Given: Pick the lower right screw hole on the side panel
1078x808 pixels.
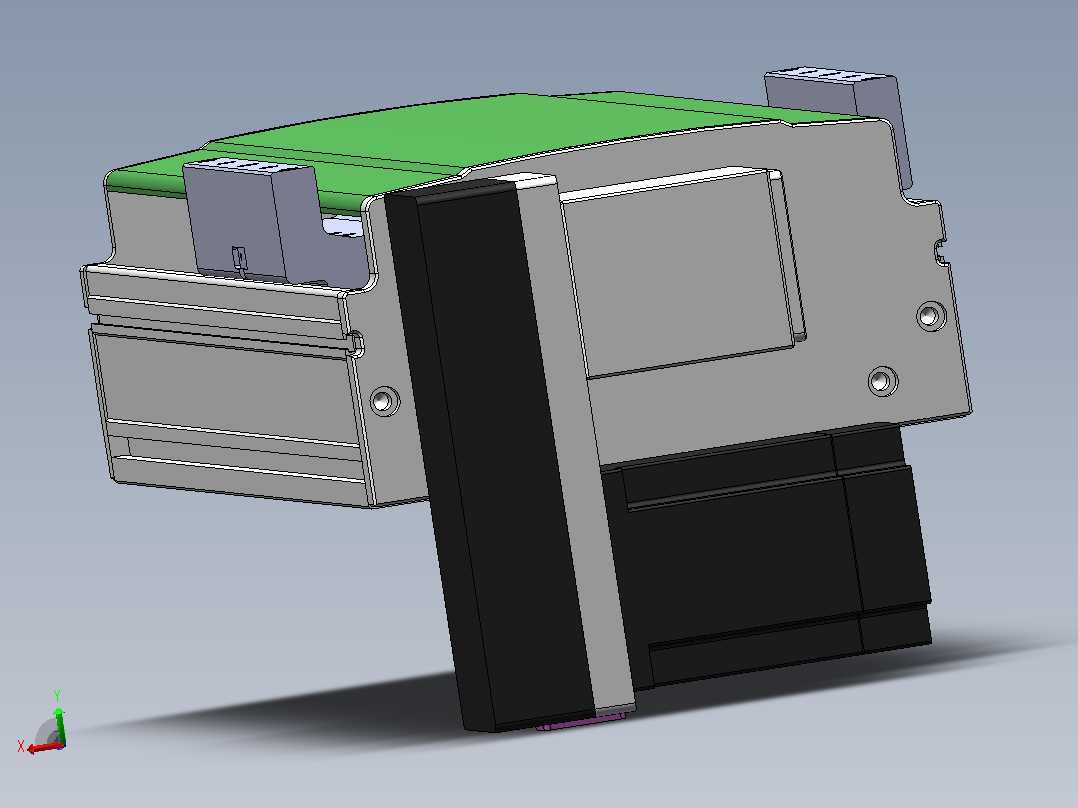Looking at the screenshot, I should pyautogui.click(x=883, y=380).
